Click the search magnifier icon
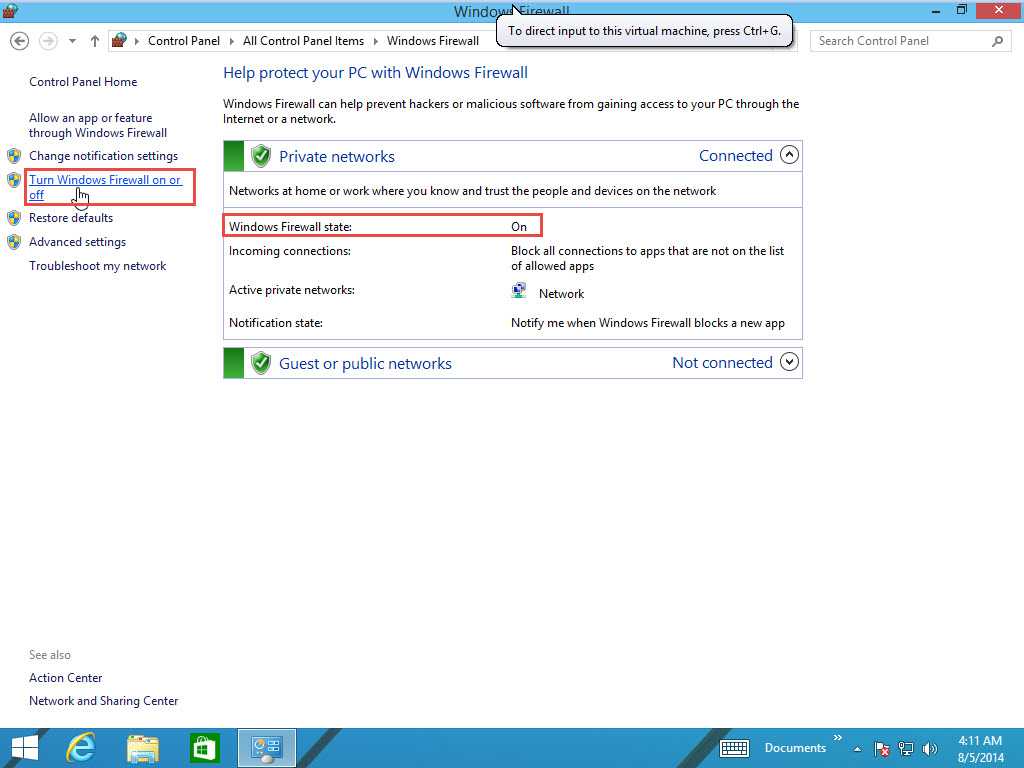 click(x=997, y=41)
